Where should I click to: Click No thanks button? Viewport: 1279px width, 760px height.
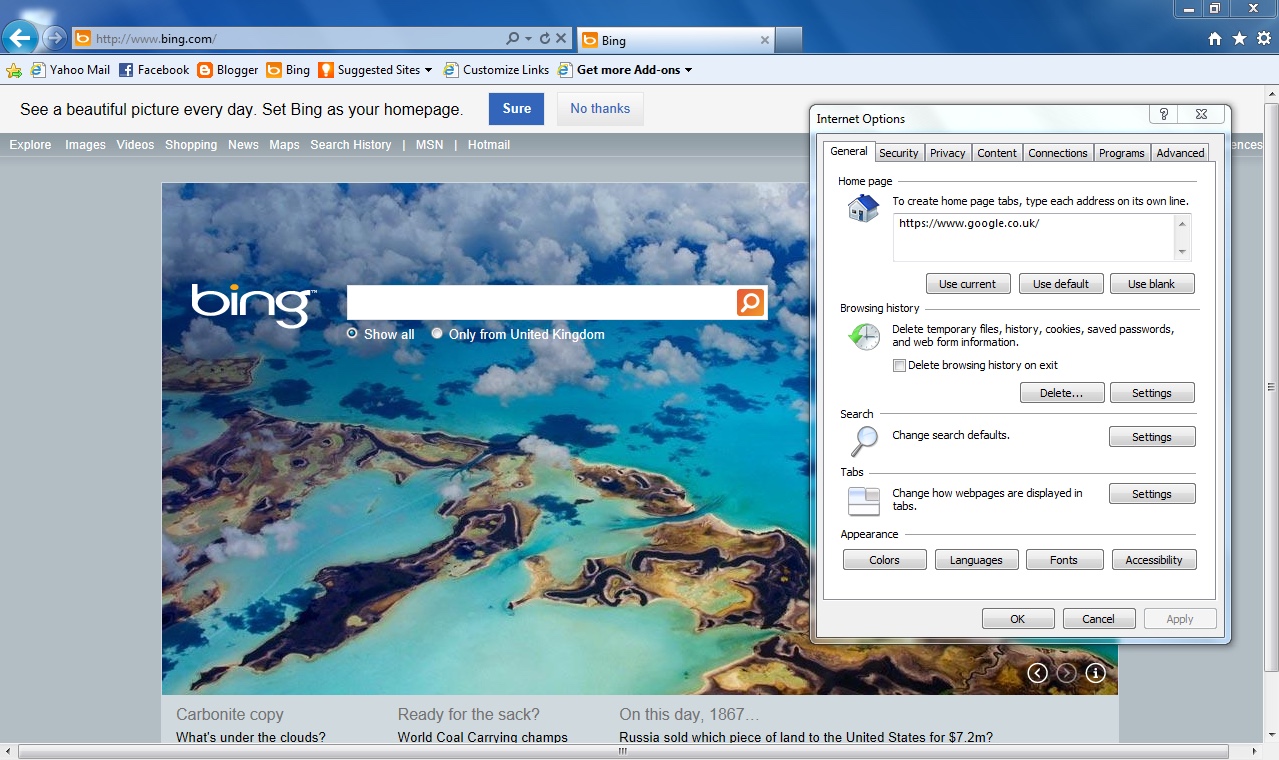click(600, 109)
